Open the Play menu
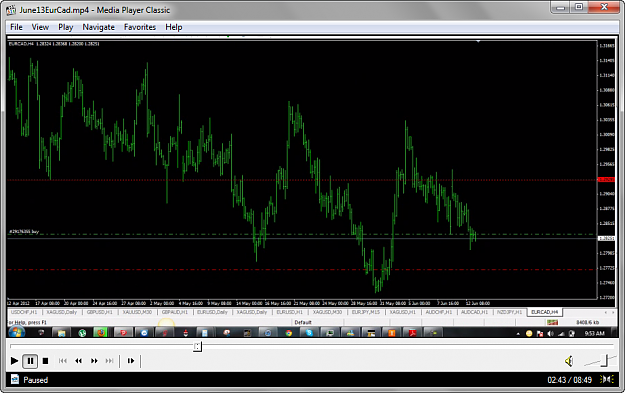The height and width of the screenshot is (393, 625). tap(66, 27)
